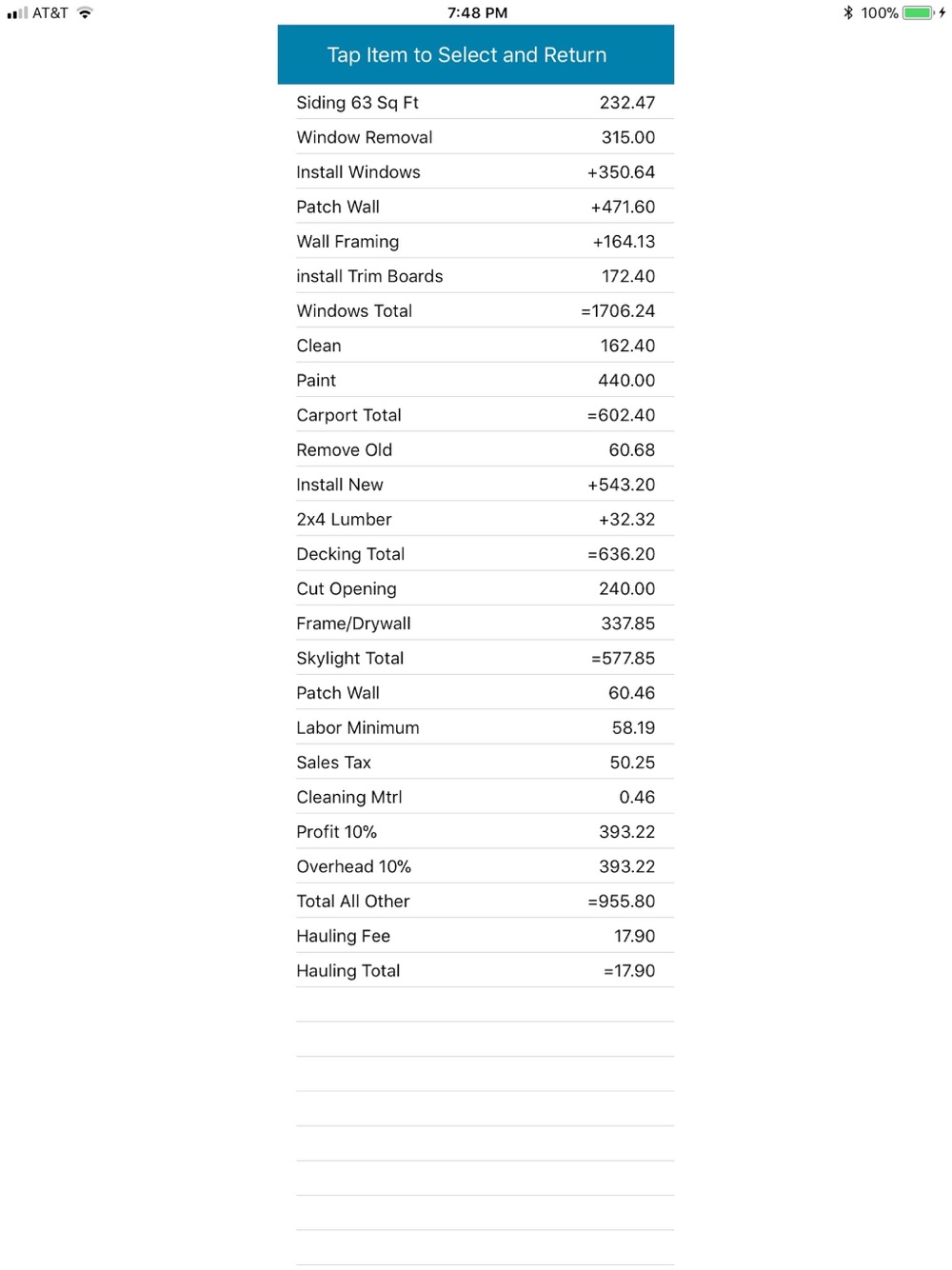Tap the Skylight Total row

476,658
